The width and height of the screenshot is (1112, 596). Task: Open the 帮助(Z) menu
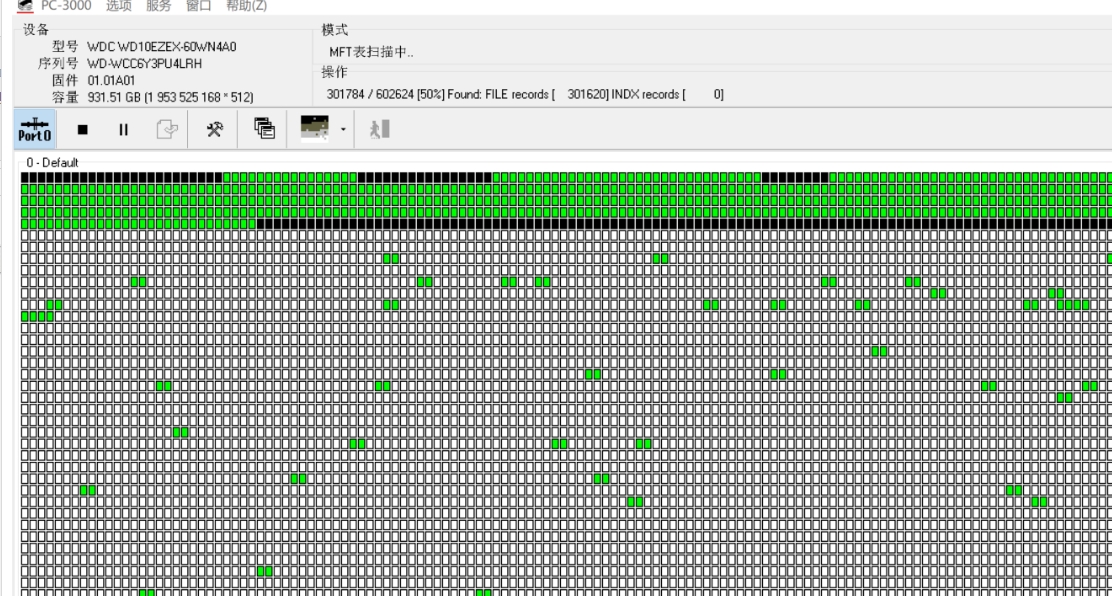point(247,6)
